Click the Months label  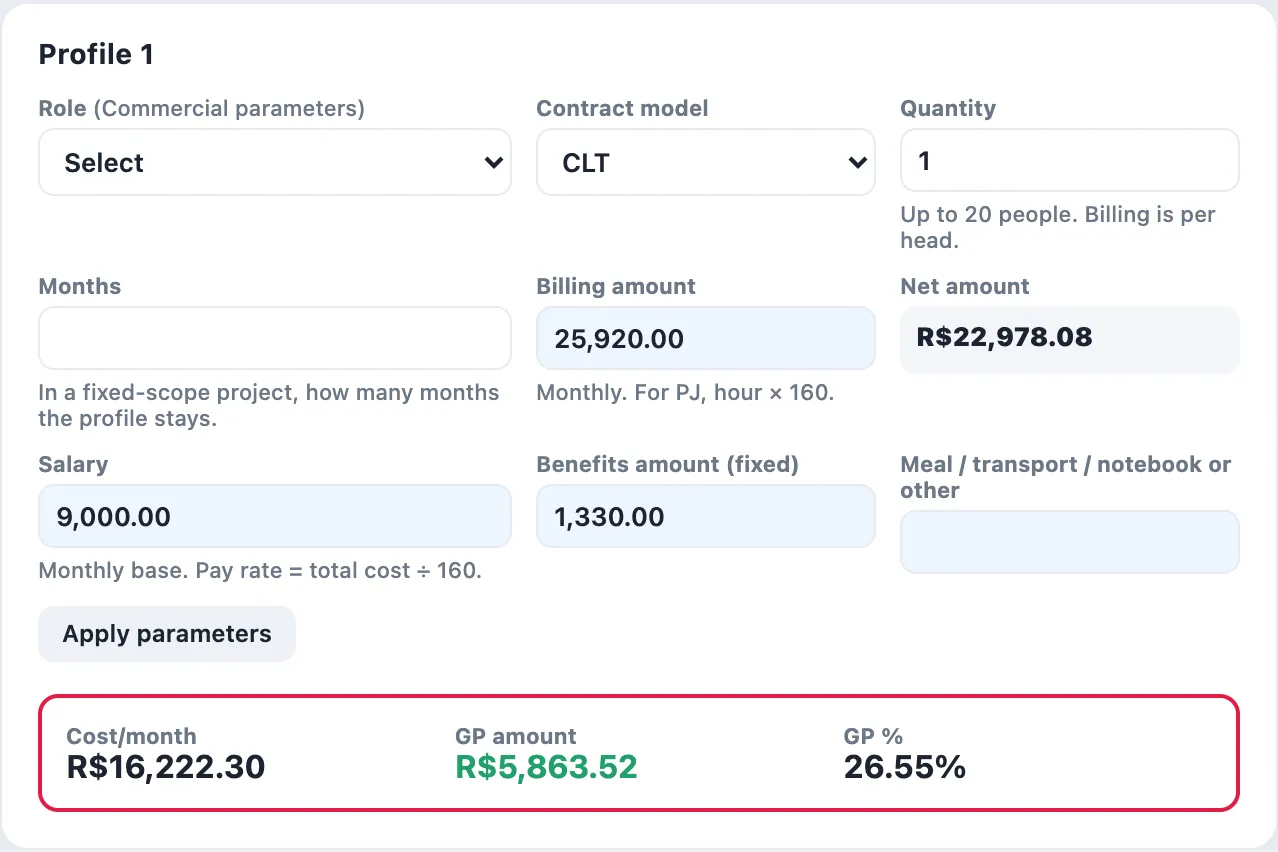coord(80,286)
